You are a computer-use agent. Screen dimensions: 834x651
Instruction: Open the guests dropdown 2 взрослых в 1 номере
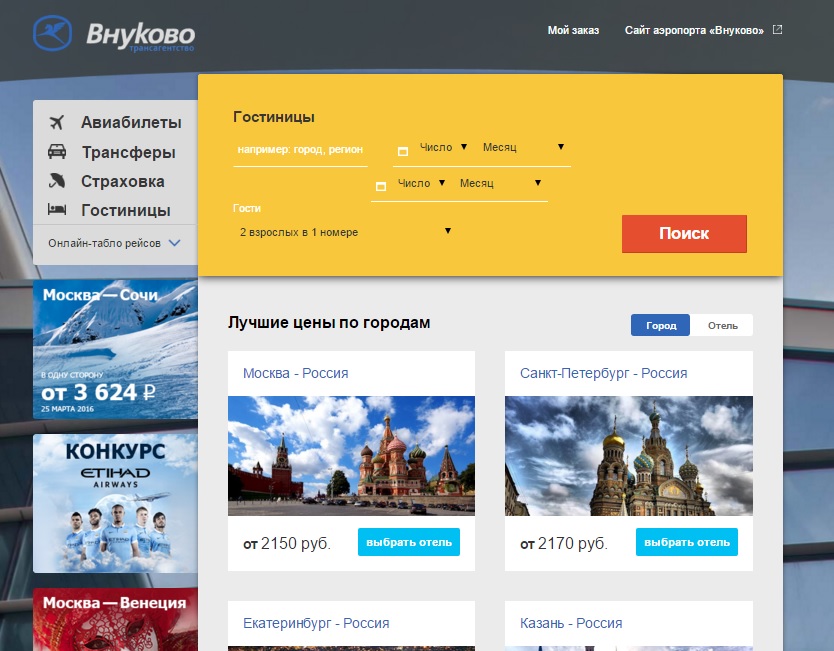345,232
